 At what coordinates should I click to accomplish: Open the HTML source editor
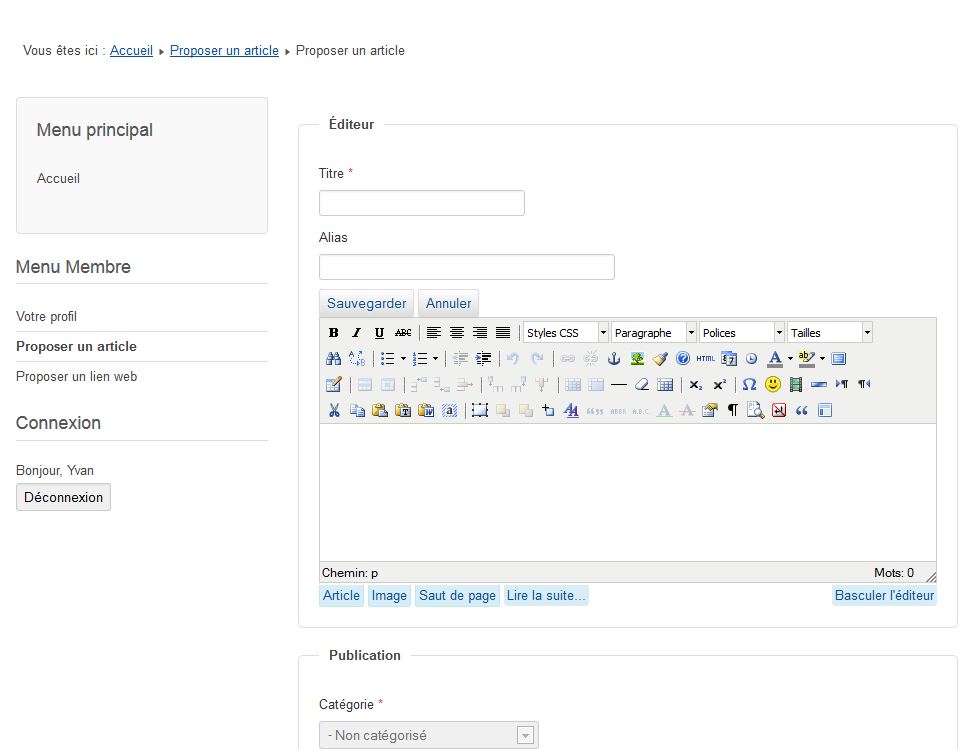tap(706, 359)
